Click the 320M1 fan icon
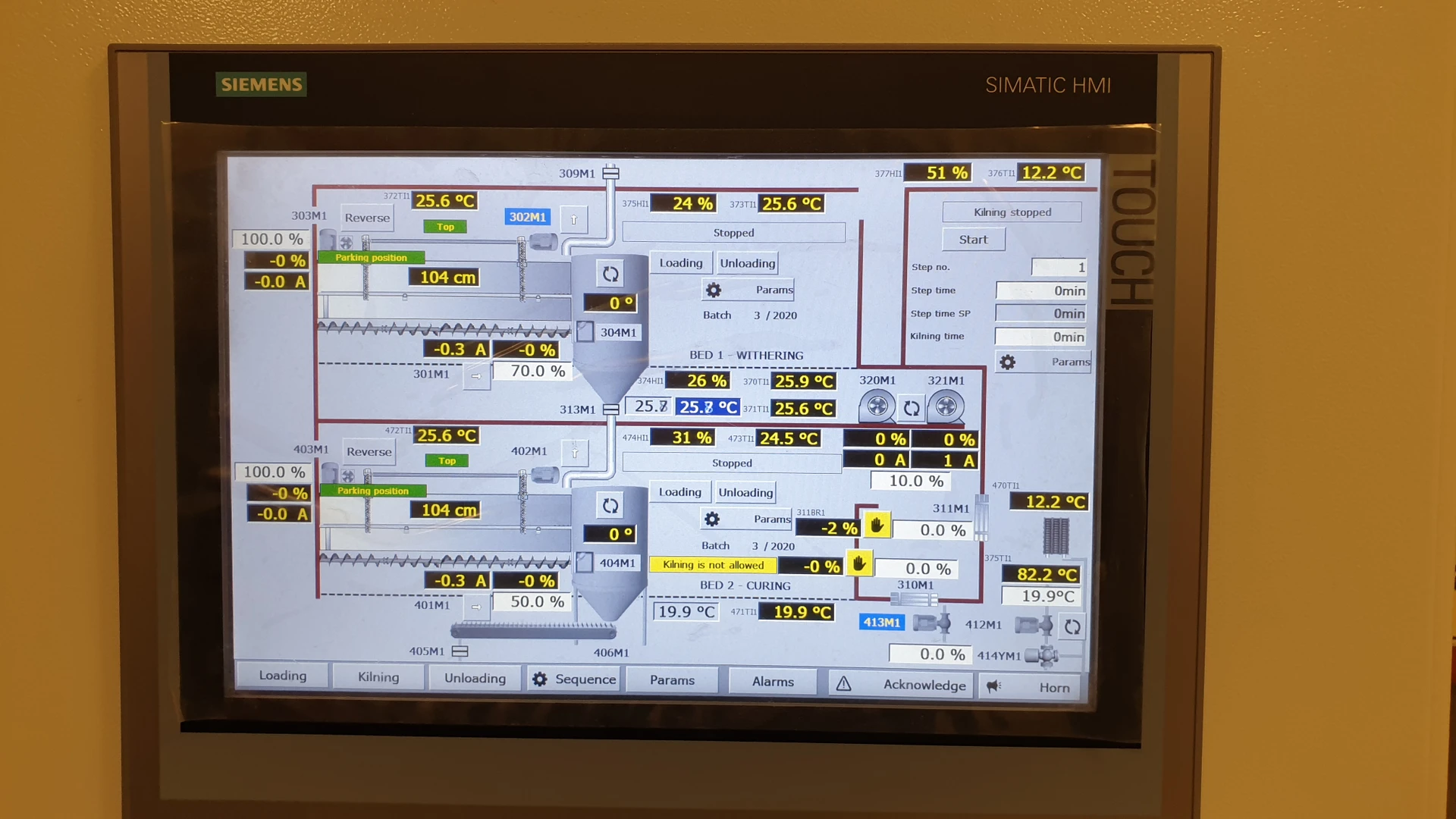The height and width of the screenshot is (819, 1456). 877,406
